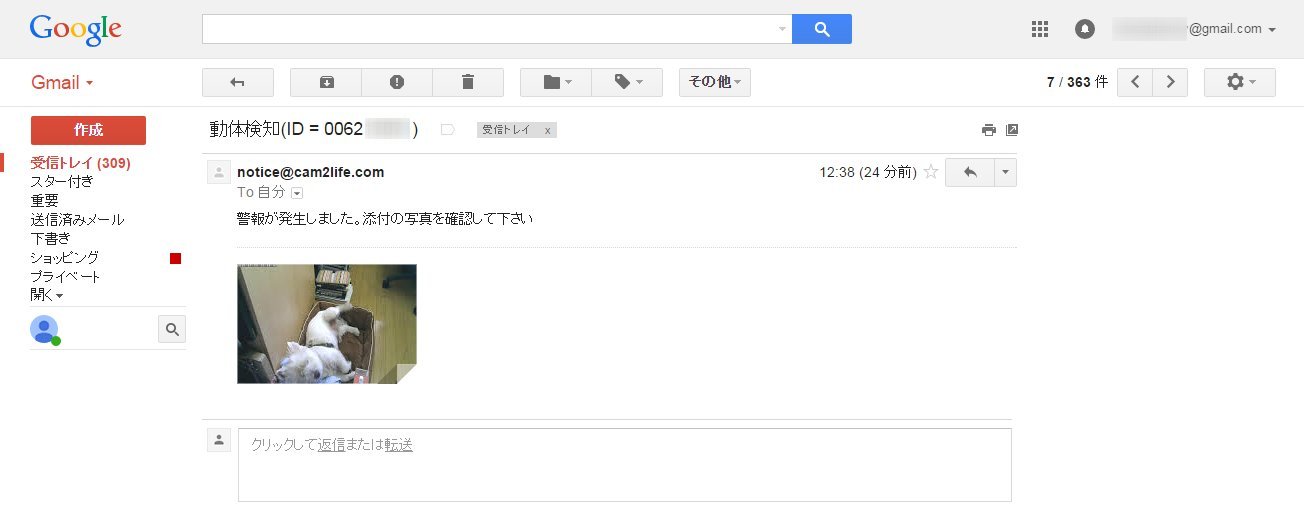The image size is (1304, 515).
Task: Open the attached dog photo thumbnail
Action: [x=327, y=324]
